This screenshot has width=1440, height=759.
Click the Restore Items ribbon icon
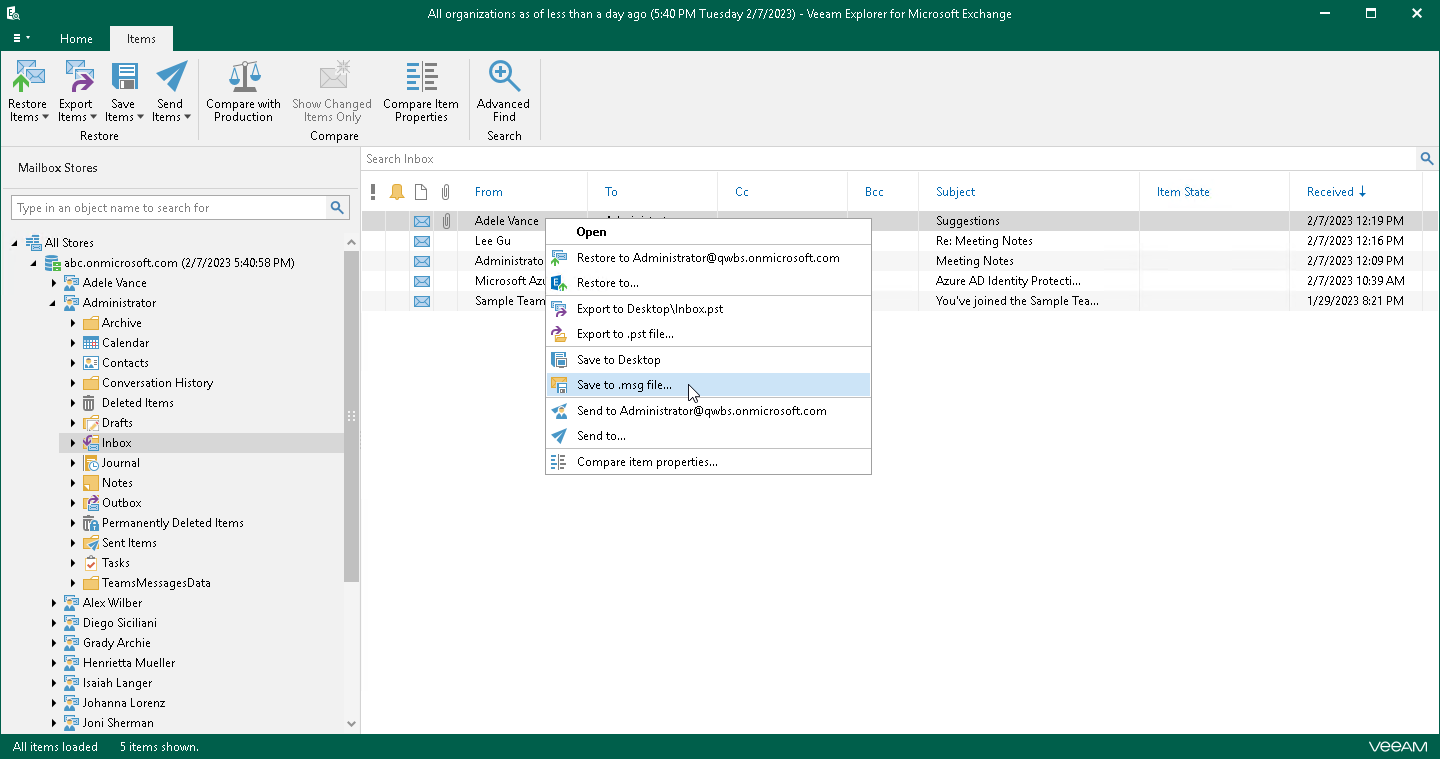(28, 77)
